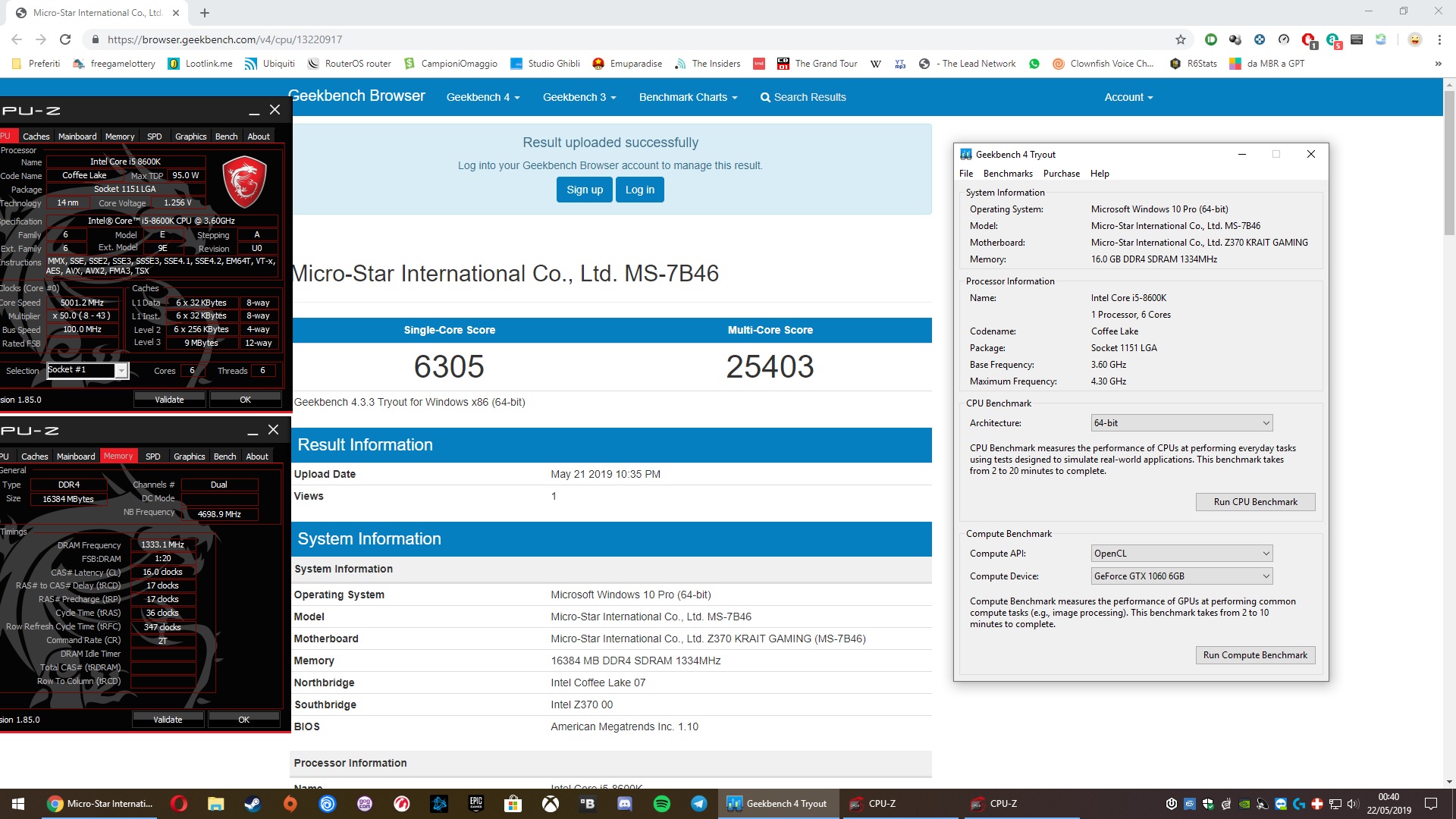Open Microsoft Store from the taskbar
The image size is (1456, 819).
click(x=513, y=804)
